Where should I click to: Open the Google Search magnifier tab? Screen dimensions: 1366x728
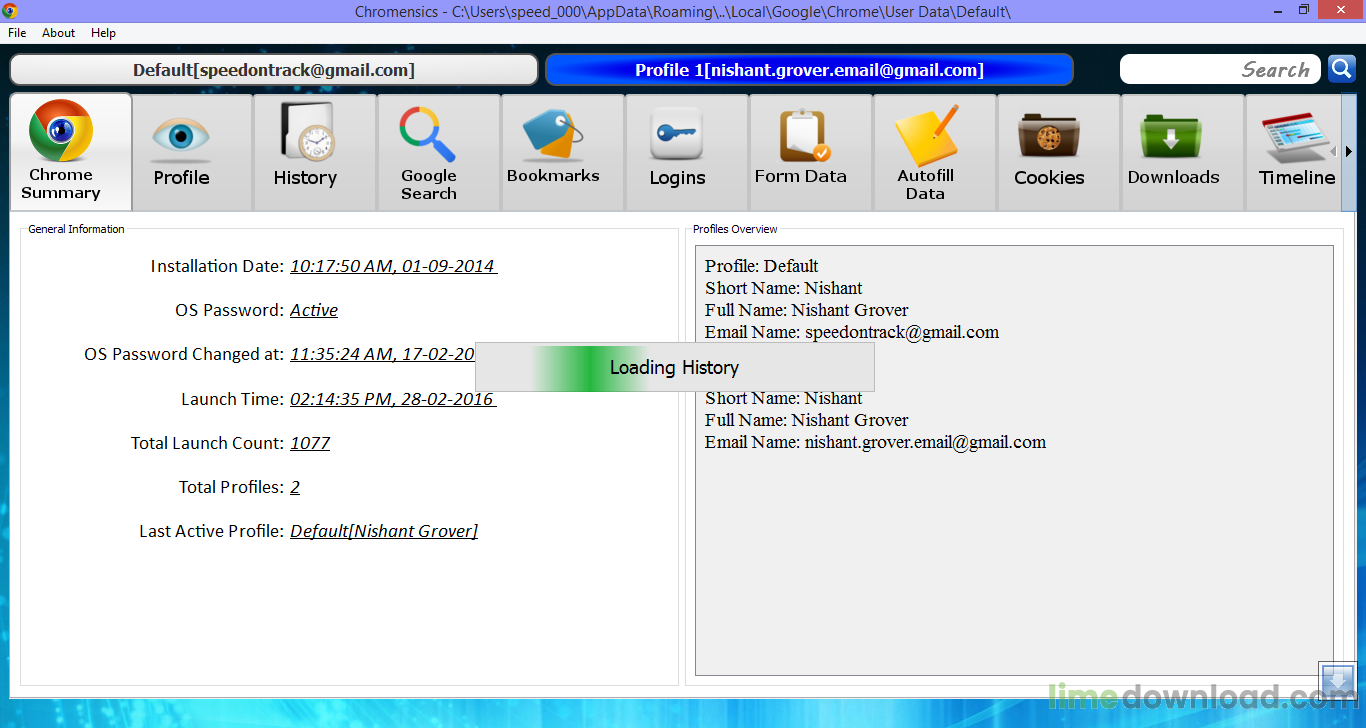pos(439,152)
